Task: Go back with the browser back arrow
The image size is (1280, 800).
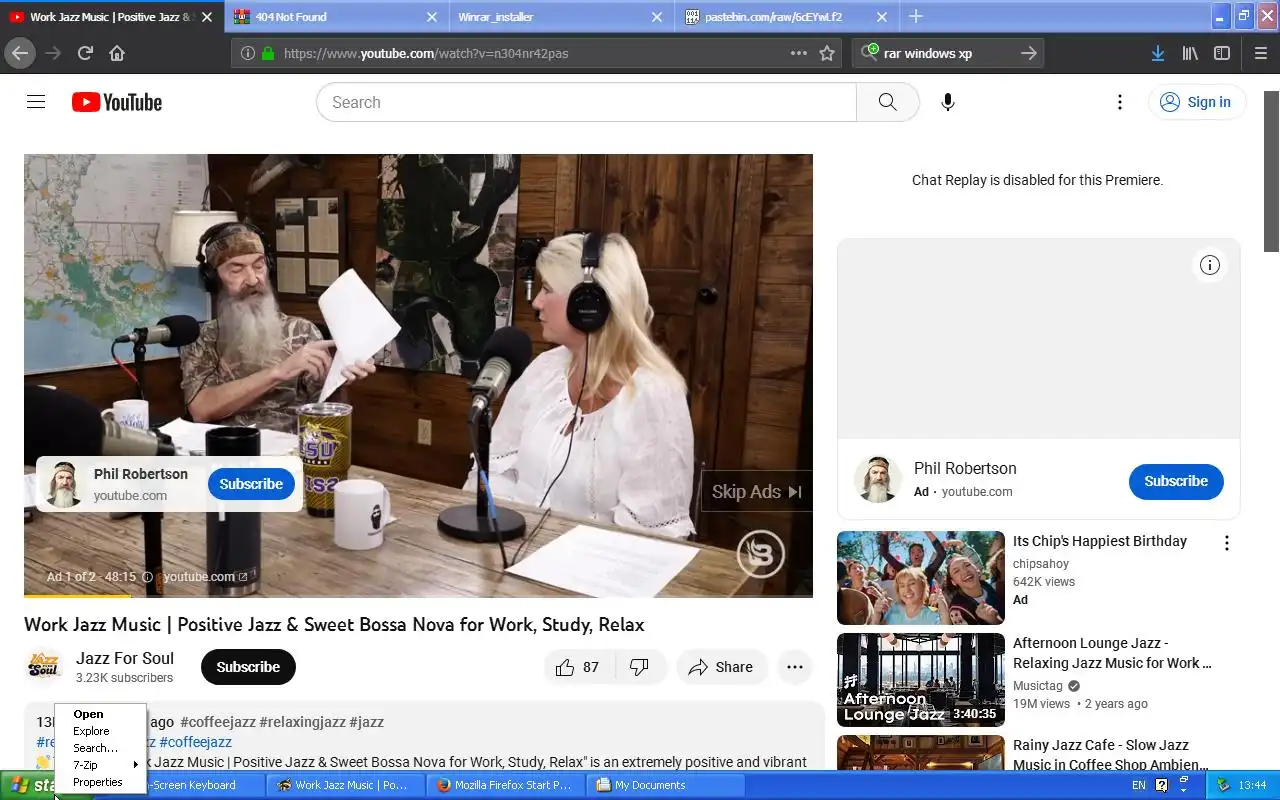Action: pyautogui.click(x=20, y=53)
